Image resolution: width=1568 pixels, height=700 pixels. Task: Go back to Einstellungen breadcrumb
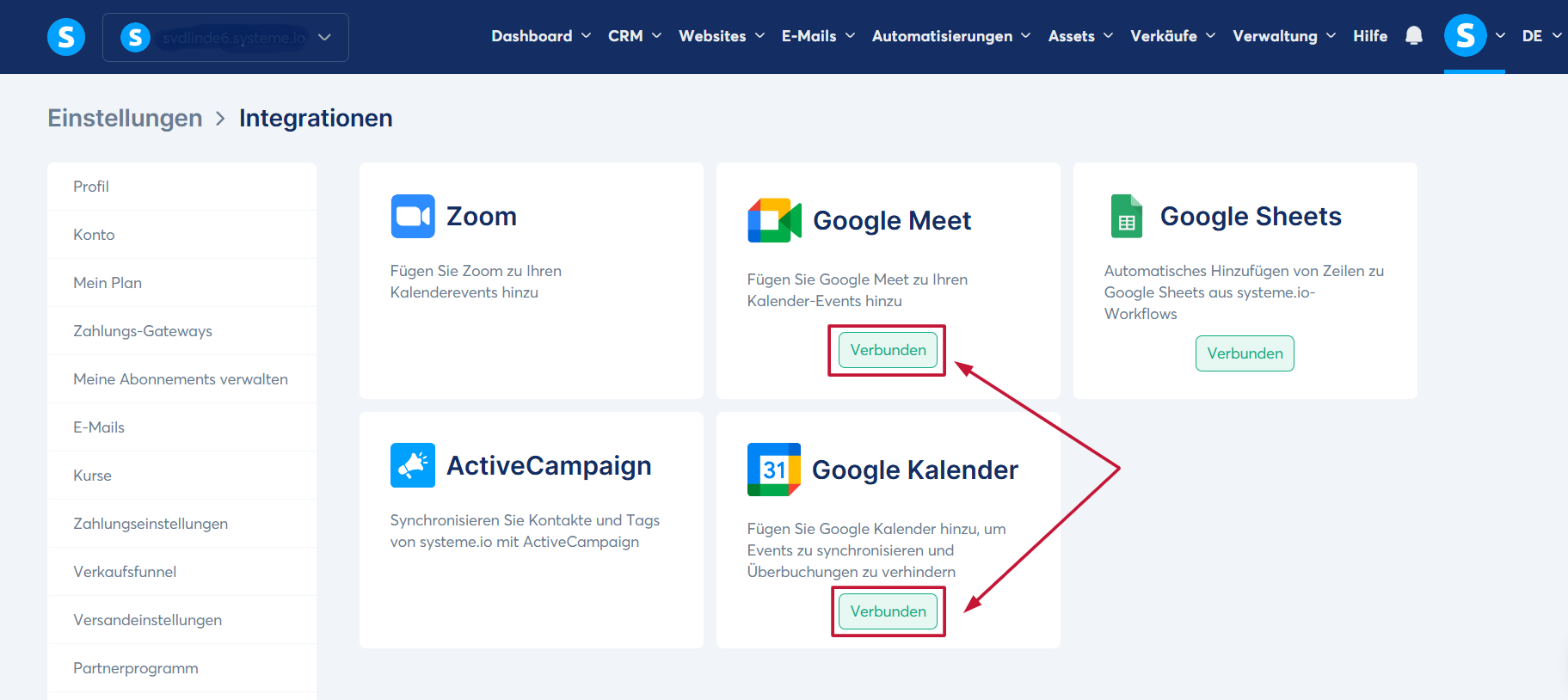coord(125,118)
